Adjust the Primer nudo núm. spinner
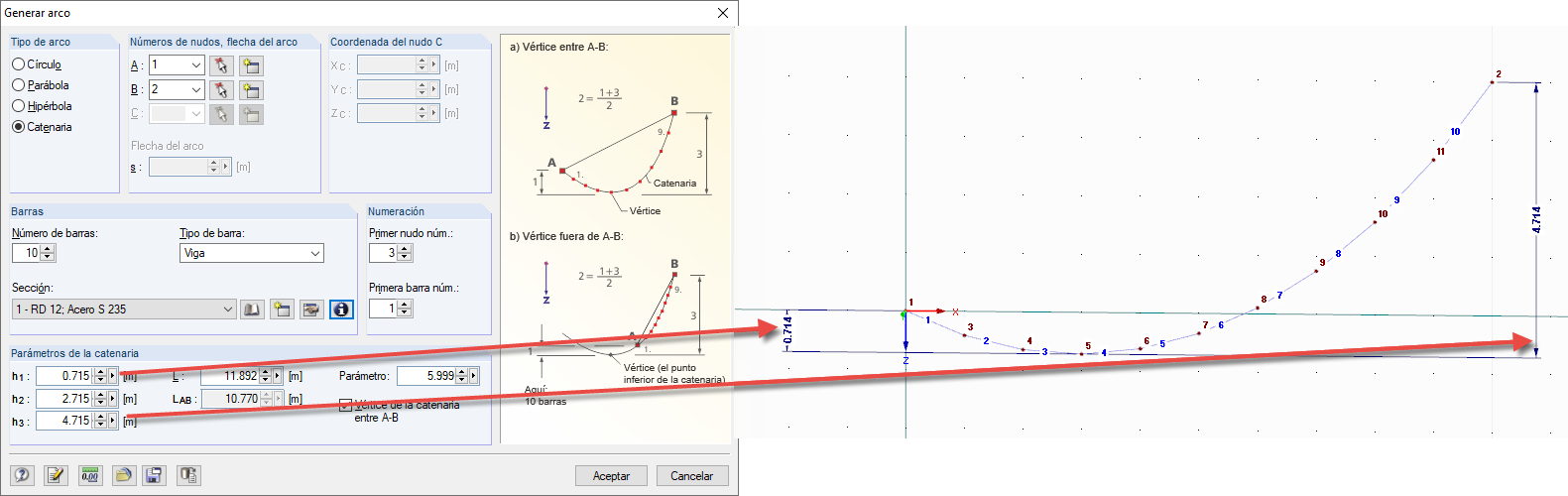Screen dimensions: 1568x496 (x=404, y=253)
